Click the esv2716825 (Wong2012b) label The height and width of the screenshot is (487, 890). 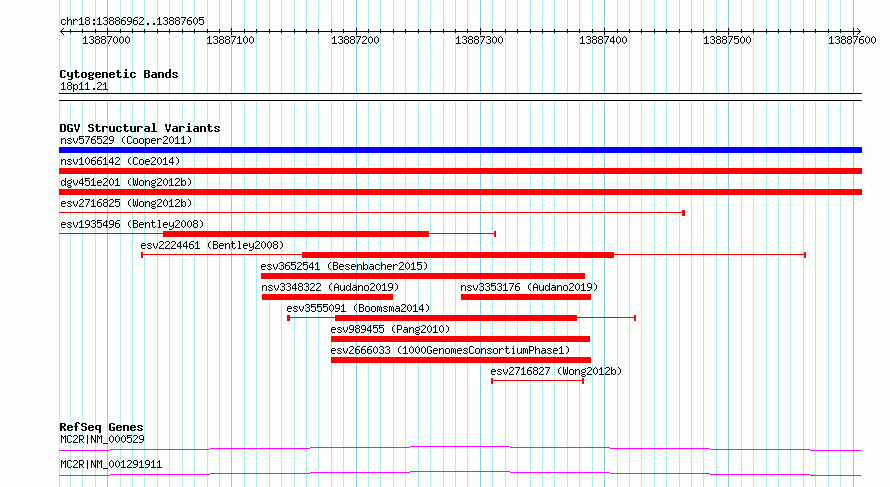click(x=126, y=203)
